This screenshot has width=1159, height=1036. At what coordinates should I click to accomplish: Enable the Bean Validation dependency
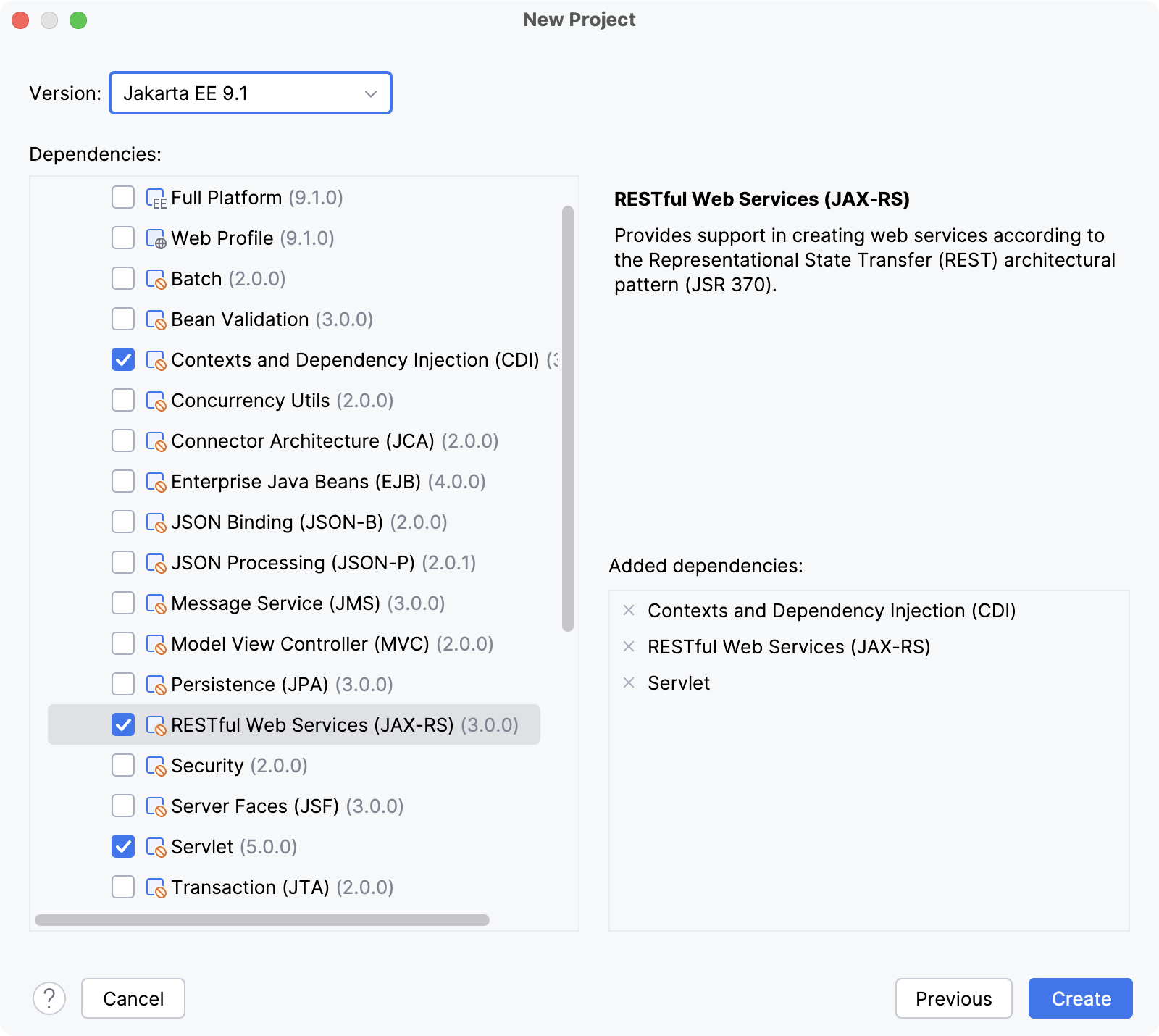[x=123, y=319]
